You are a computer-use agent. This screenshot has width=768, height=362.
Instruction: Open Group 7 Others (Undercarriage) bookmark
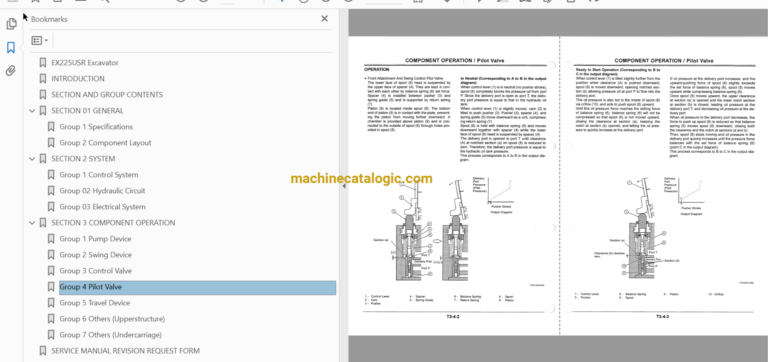pyautogui.click(x=111, y=335)
